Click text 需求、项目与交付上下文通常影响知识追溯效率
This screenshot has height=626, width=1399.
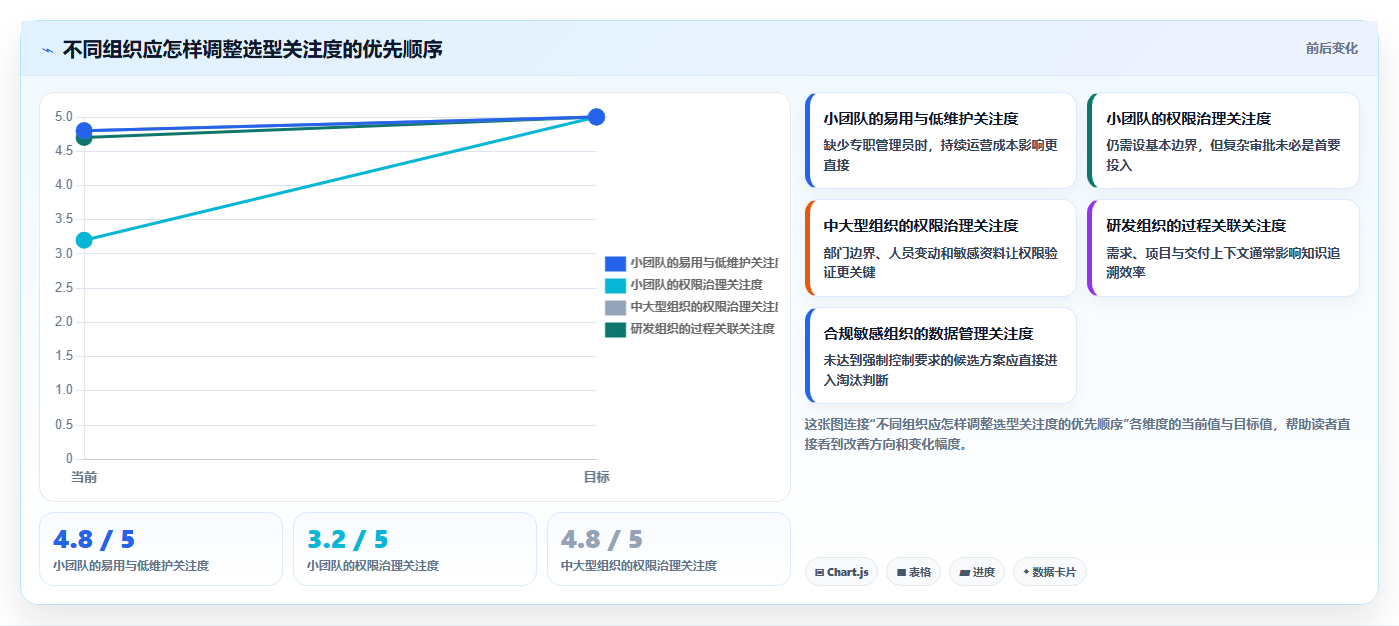tap(1223, 263)
